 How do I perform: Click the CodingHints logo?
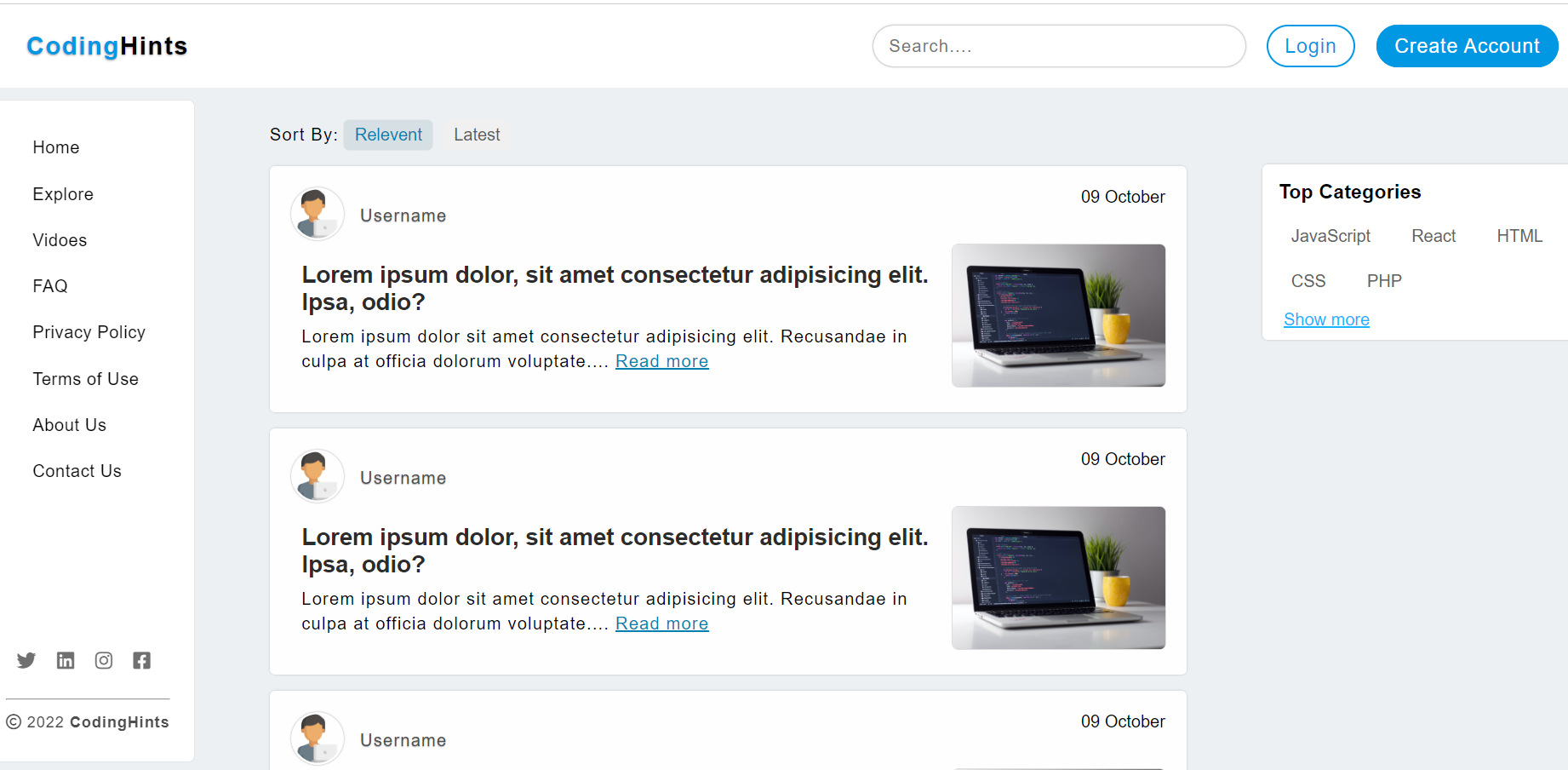tap(107, 46)
